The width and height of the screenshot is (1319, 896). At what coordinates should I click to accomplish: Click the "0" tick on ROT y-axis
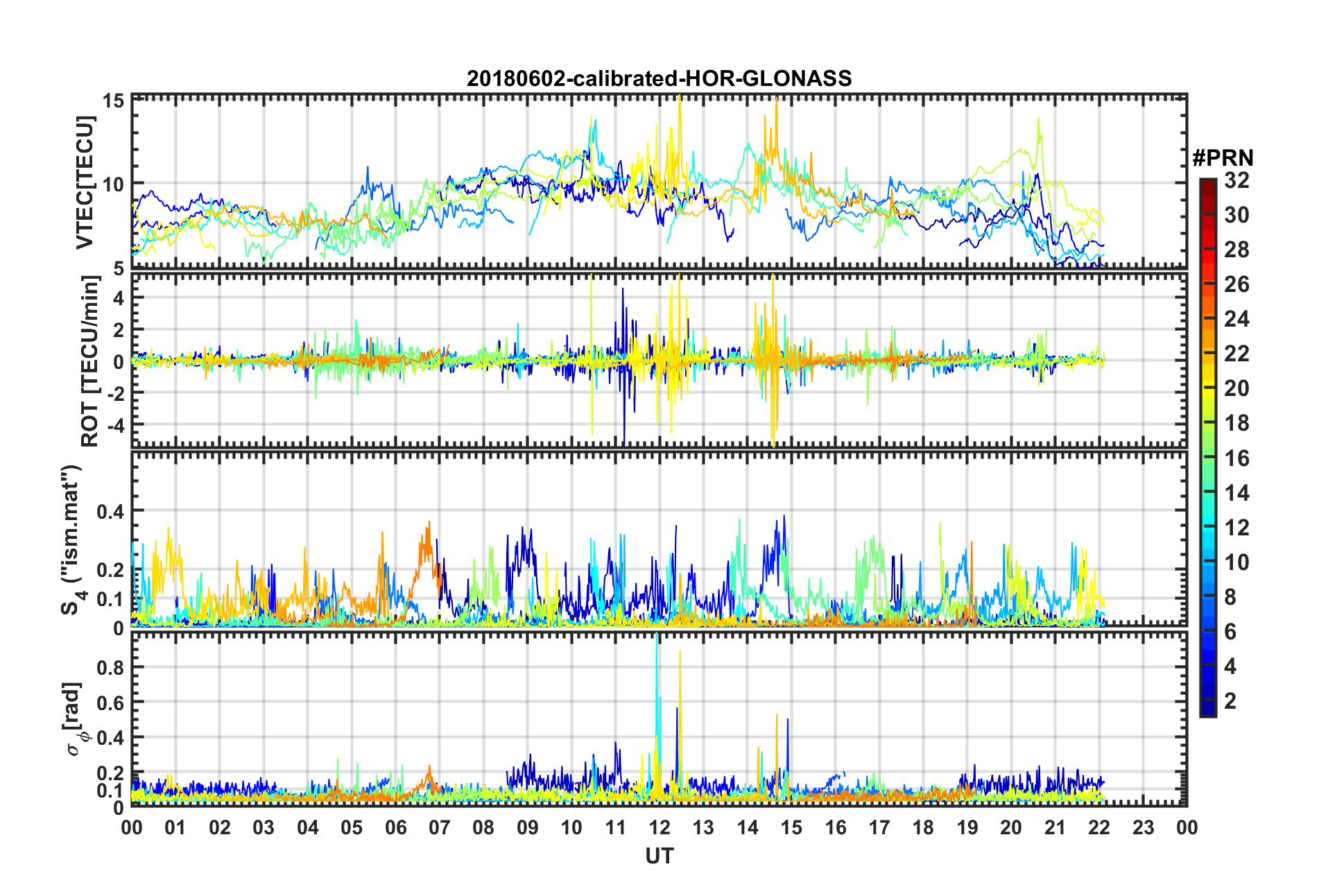119,361
